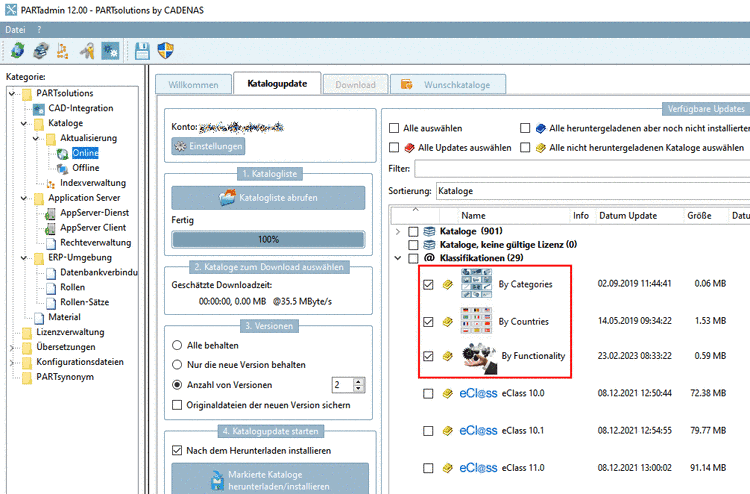The image size is (750, 494).
Task: Select the By Countries flags thumbnail
Action: coord(476,320)
